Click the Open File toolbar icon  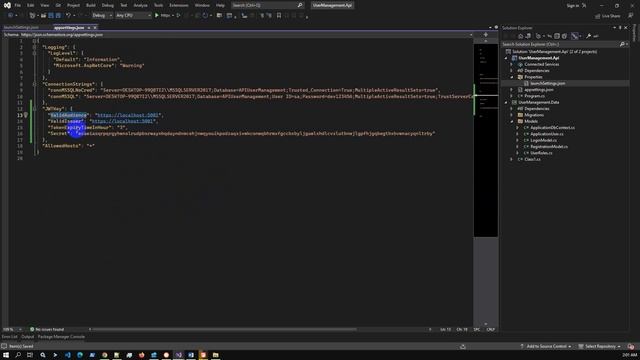pos(43,16)
